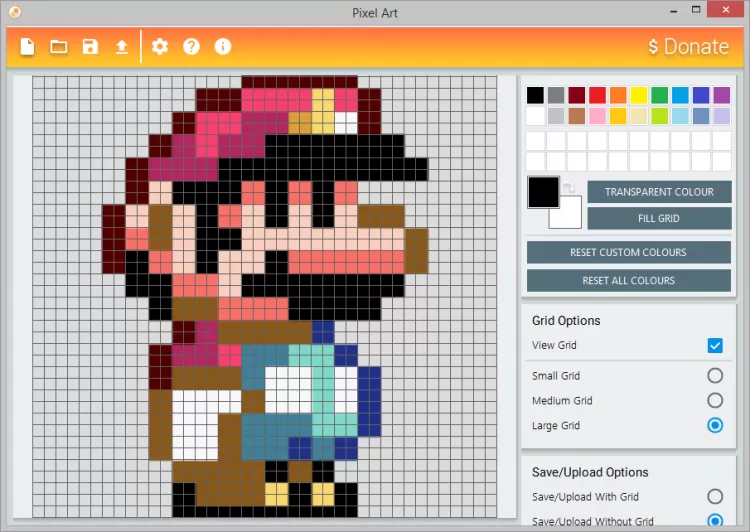Click the black primary colour box

(543, 192)
